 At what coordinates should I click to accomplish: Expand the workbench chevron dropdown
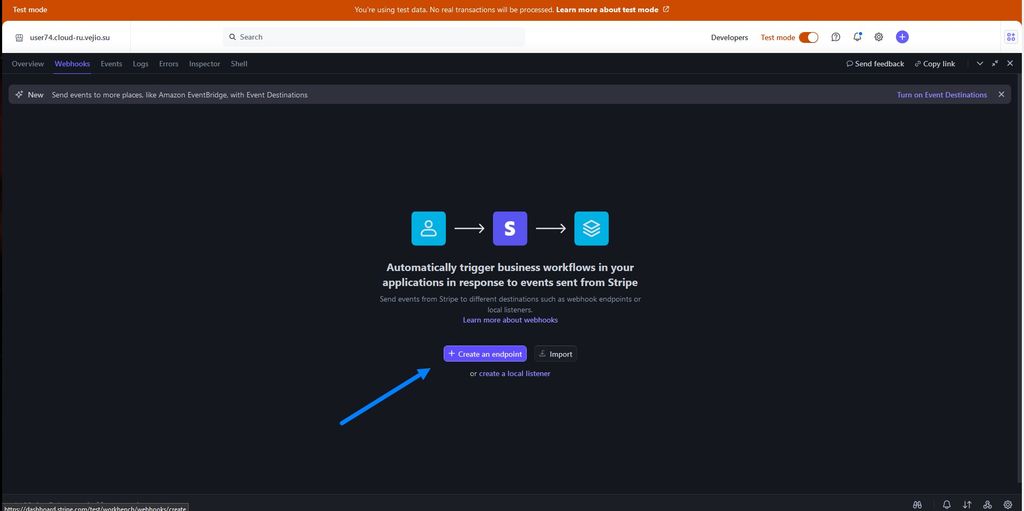pyautogui.click(x=980, y=63)
